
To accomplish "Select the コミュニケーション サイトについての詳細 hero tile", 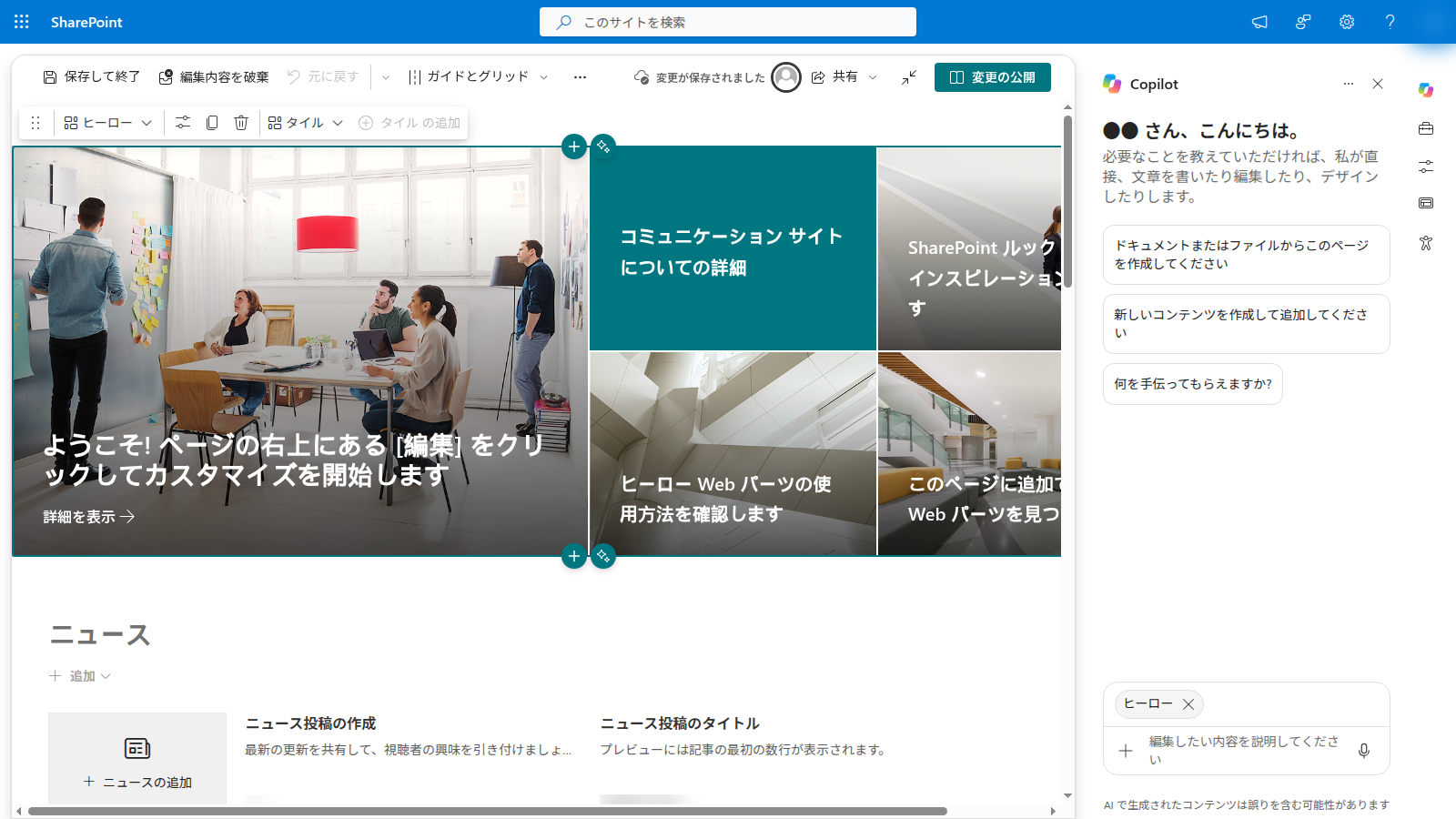I will click(733, 248).
